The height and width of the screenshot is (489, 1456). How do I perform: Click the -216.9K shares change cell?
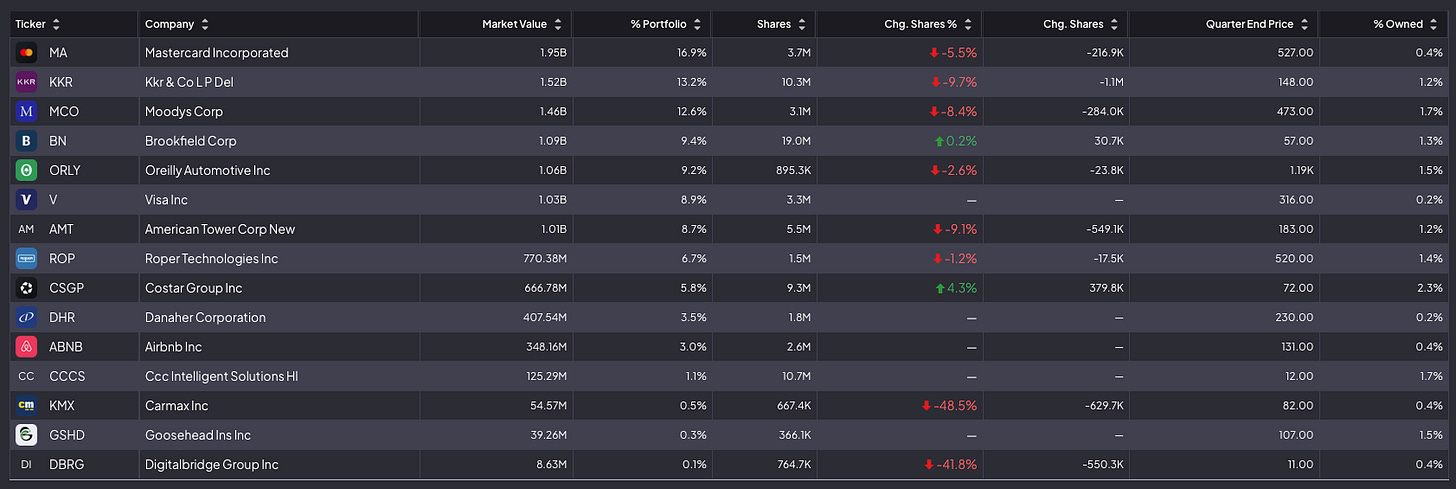pyautogui.click(x=1103, y=53)
